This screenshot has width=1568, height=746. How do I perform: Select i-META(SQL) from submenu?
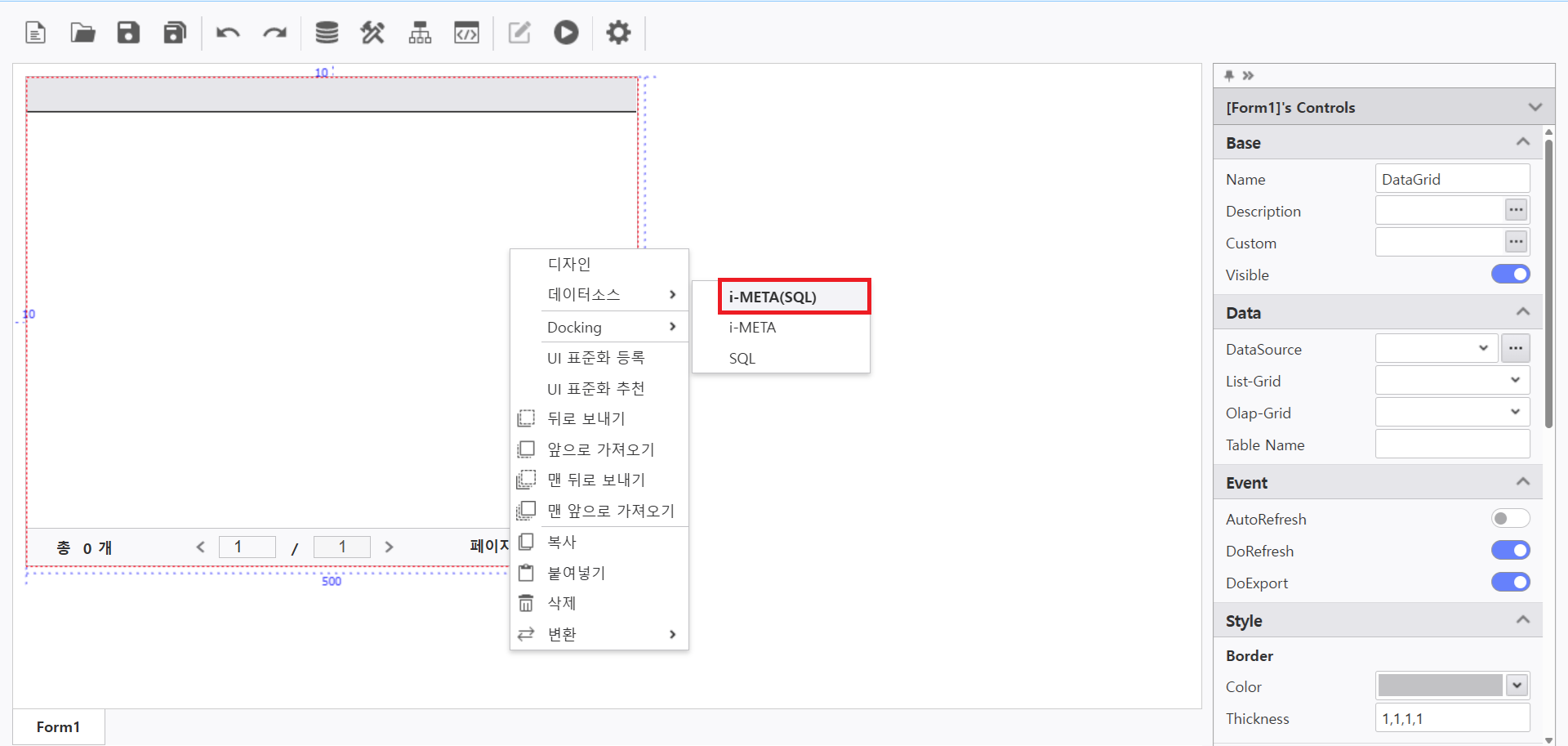(x=794, y=297)
